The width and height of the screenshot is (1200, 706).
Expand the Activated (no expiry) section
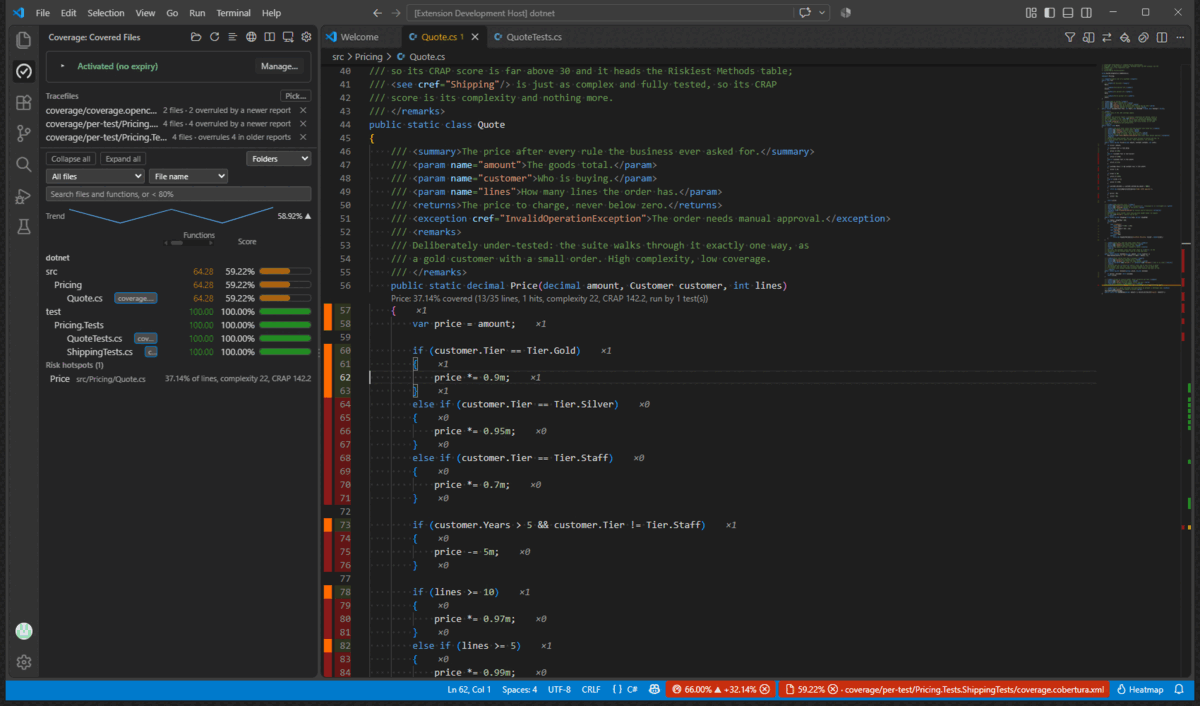click(62, 66)
